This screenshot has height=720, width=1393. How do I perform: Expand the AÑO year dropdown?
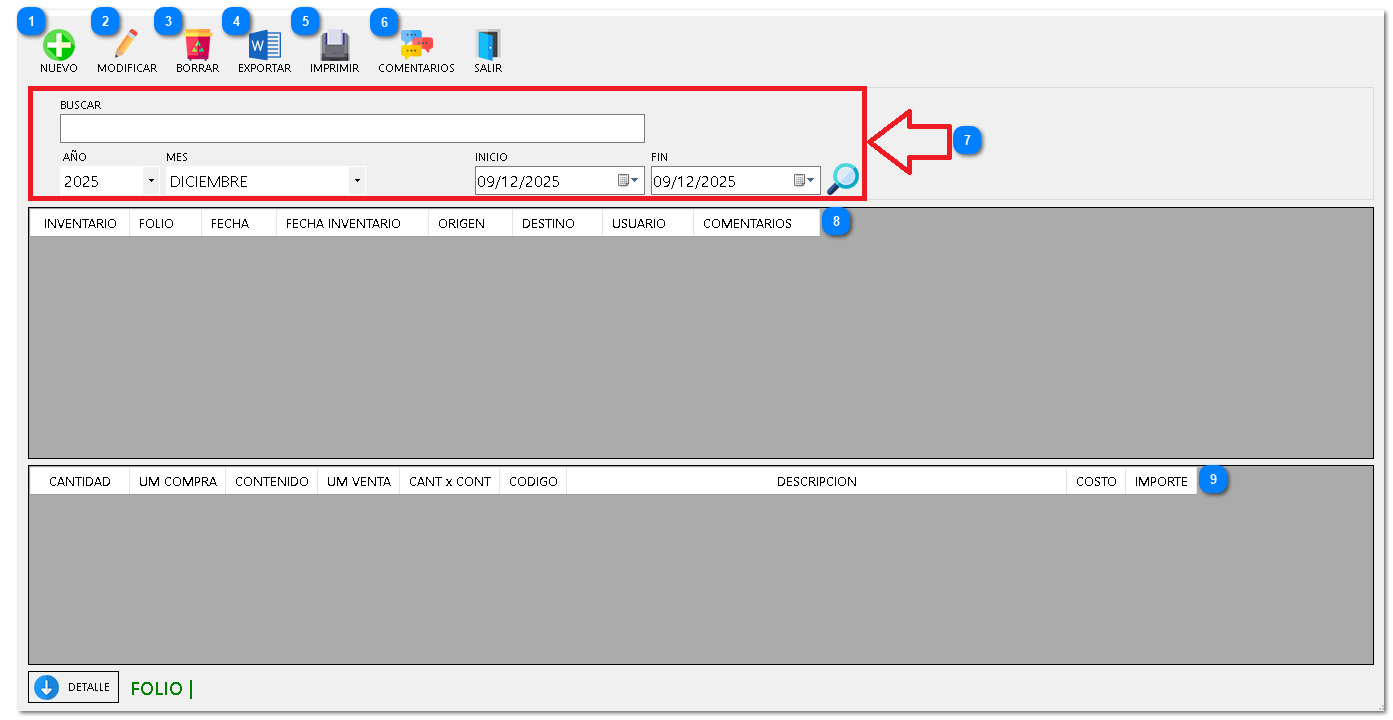click(150, 181)
